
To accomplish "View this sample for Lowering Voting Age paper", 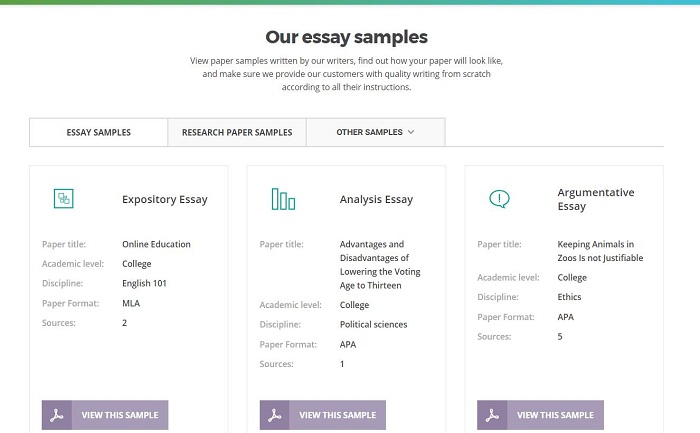I will (323, 415).
